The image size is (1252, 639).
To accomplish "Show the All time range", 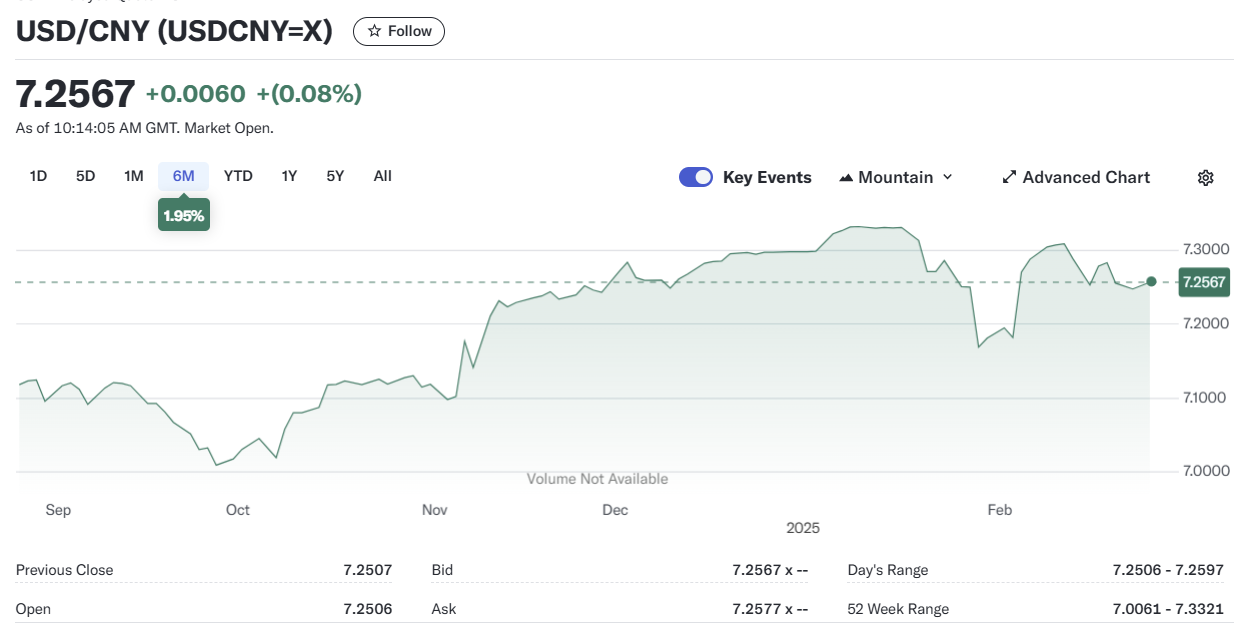I will 382,176.
